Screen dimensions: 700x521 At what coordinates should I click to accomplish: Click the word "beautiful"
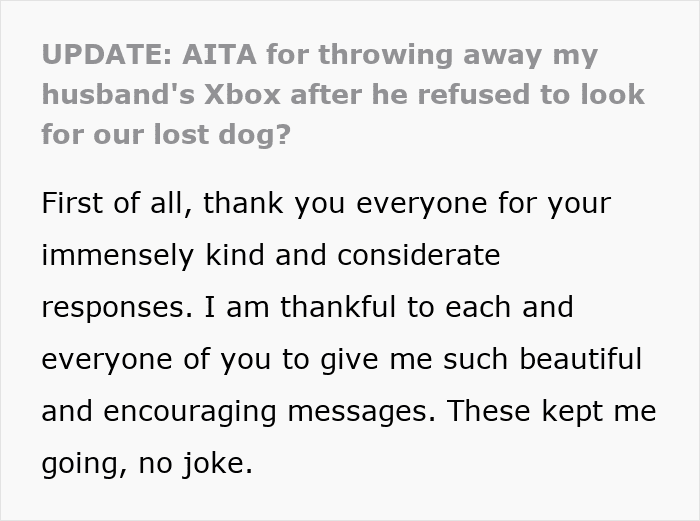pyautogui.click(x=584, y=359)
